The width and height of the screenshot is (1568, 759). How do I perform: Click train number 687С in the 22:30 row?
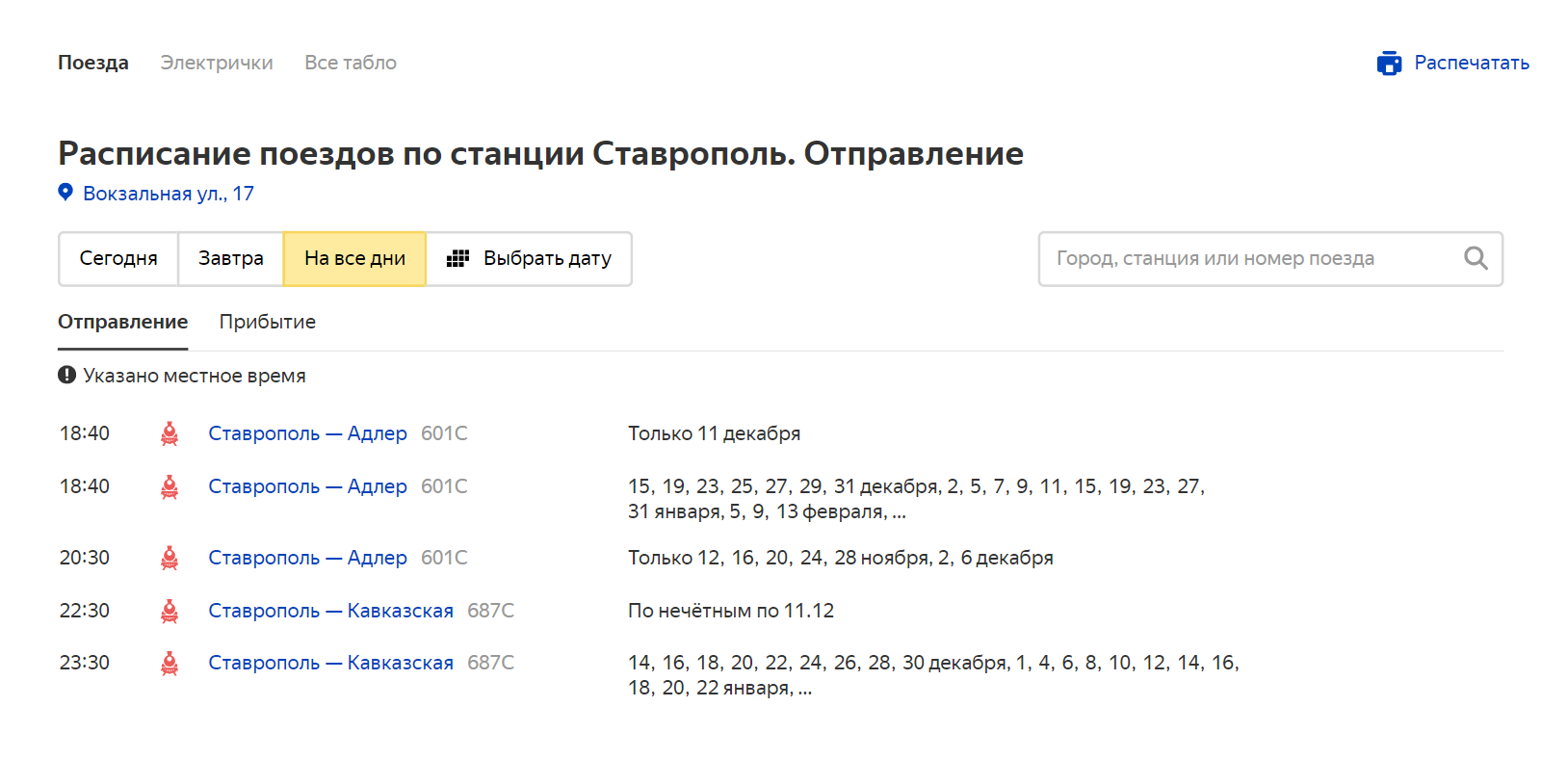click(x=491, y=611)
